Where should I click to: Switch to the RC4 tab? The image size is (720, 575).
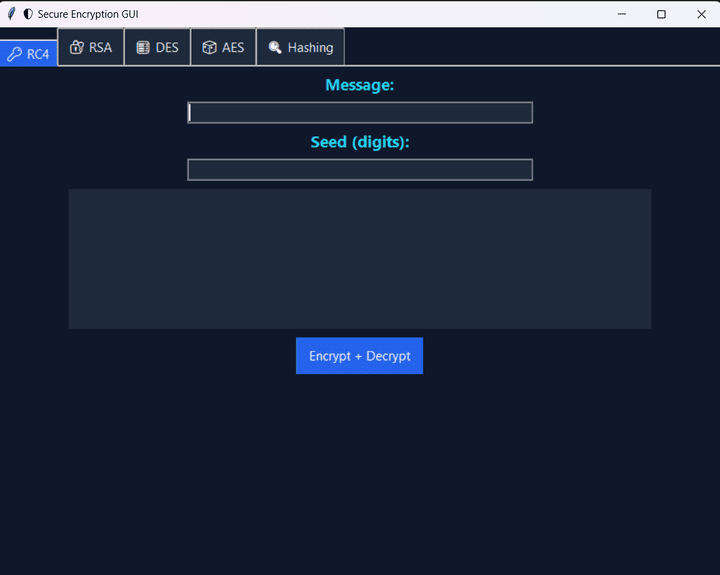(x=28, y=53)
